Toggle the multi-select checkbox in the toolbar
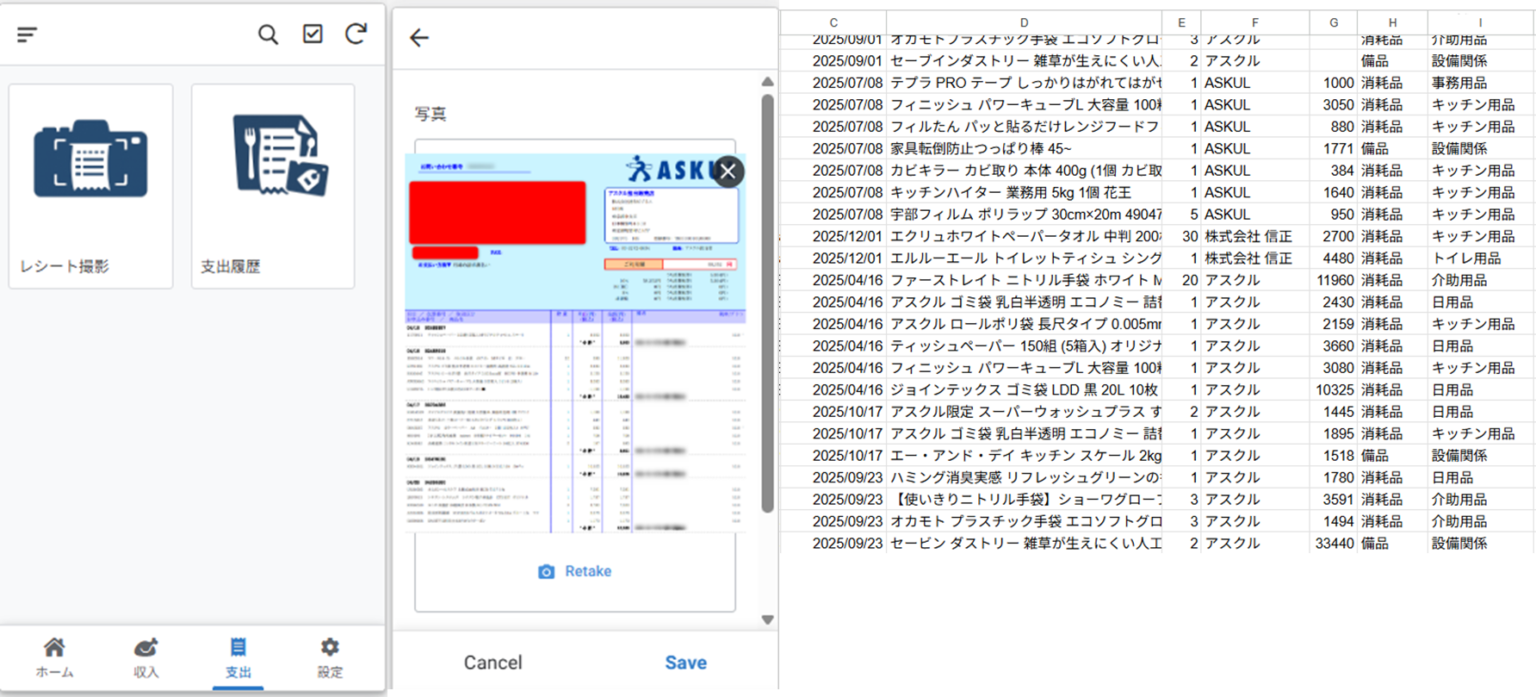1536x697 pixels. (x=312, y=33)
